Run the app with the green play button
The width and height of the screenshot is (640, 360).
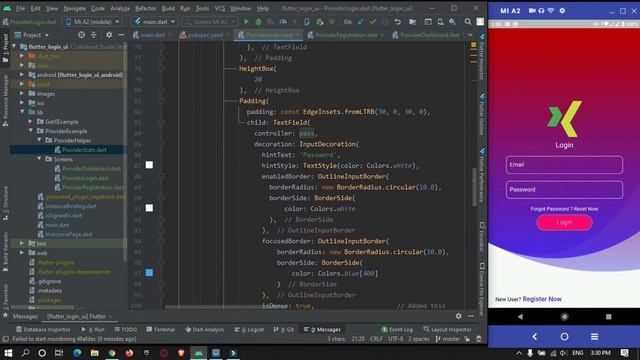point(246,22)
